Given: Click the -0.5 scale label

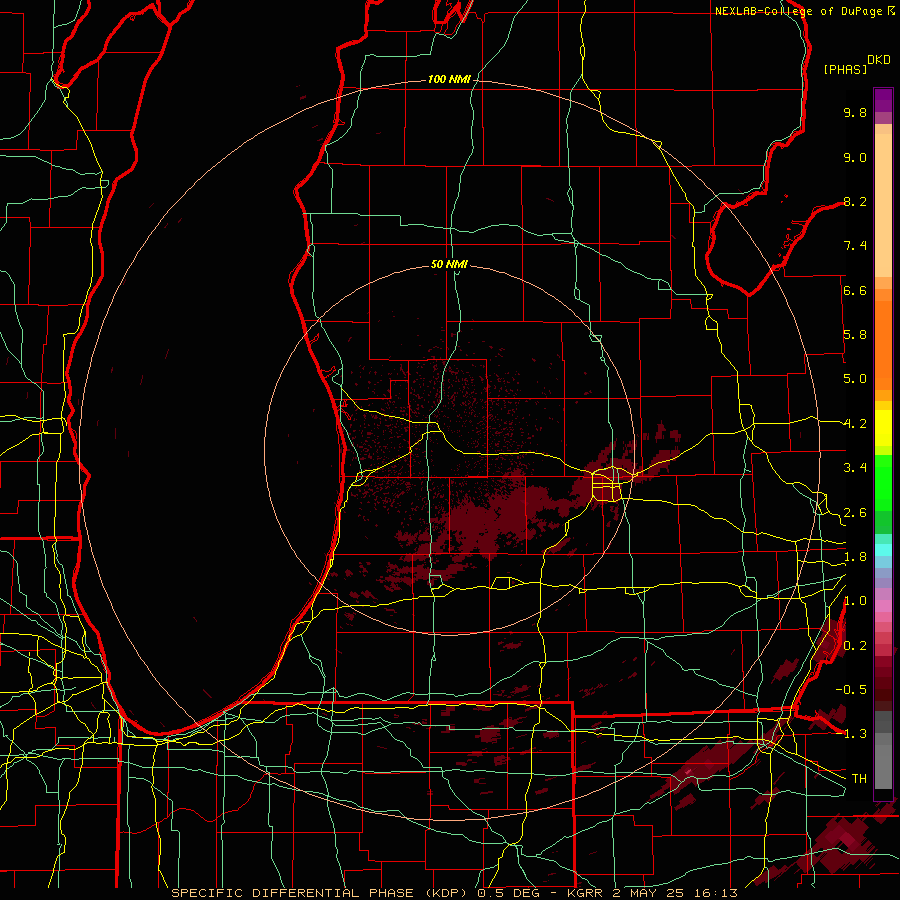Looking at the screenshot, I should (851, 689).
